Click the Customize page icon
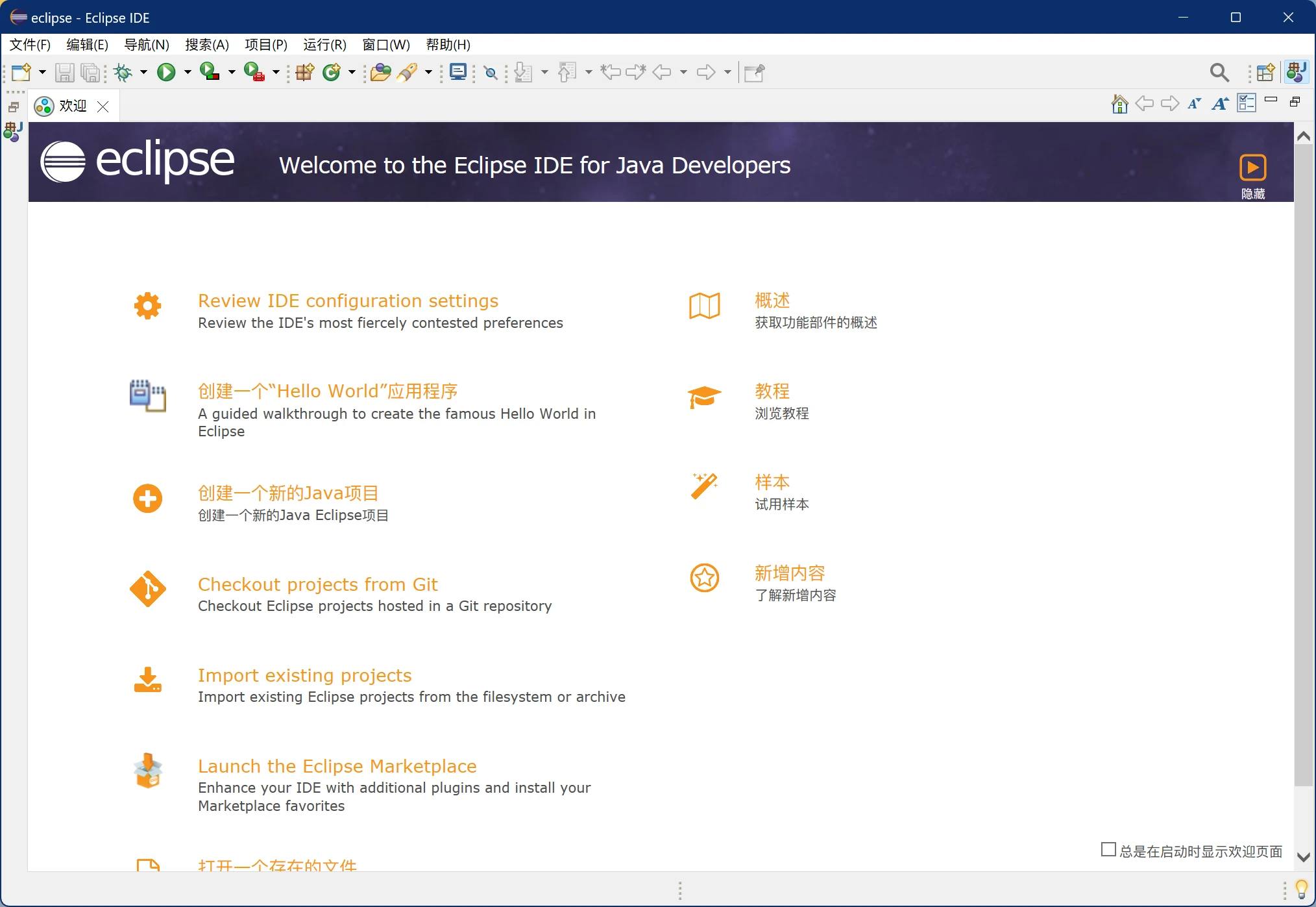Screen dimensions: 1316x907 click(1247, 103)
